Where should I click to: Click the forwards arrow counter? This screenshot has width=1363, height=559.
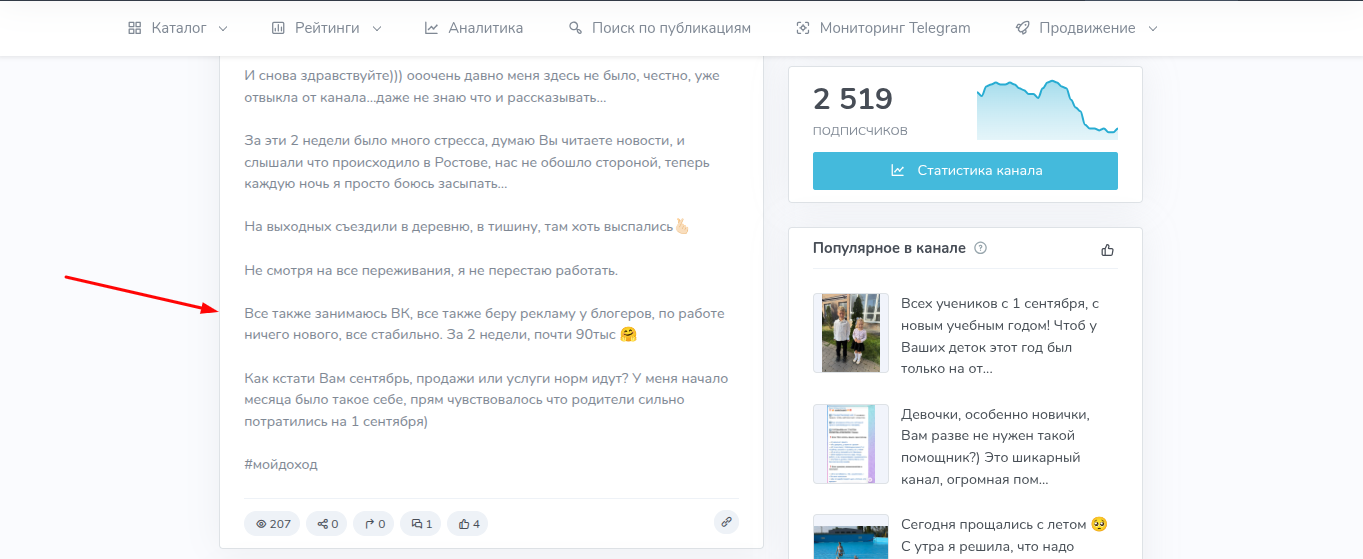point(374,523)
